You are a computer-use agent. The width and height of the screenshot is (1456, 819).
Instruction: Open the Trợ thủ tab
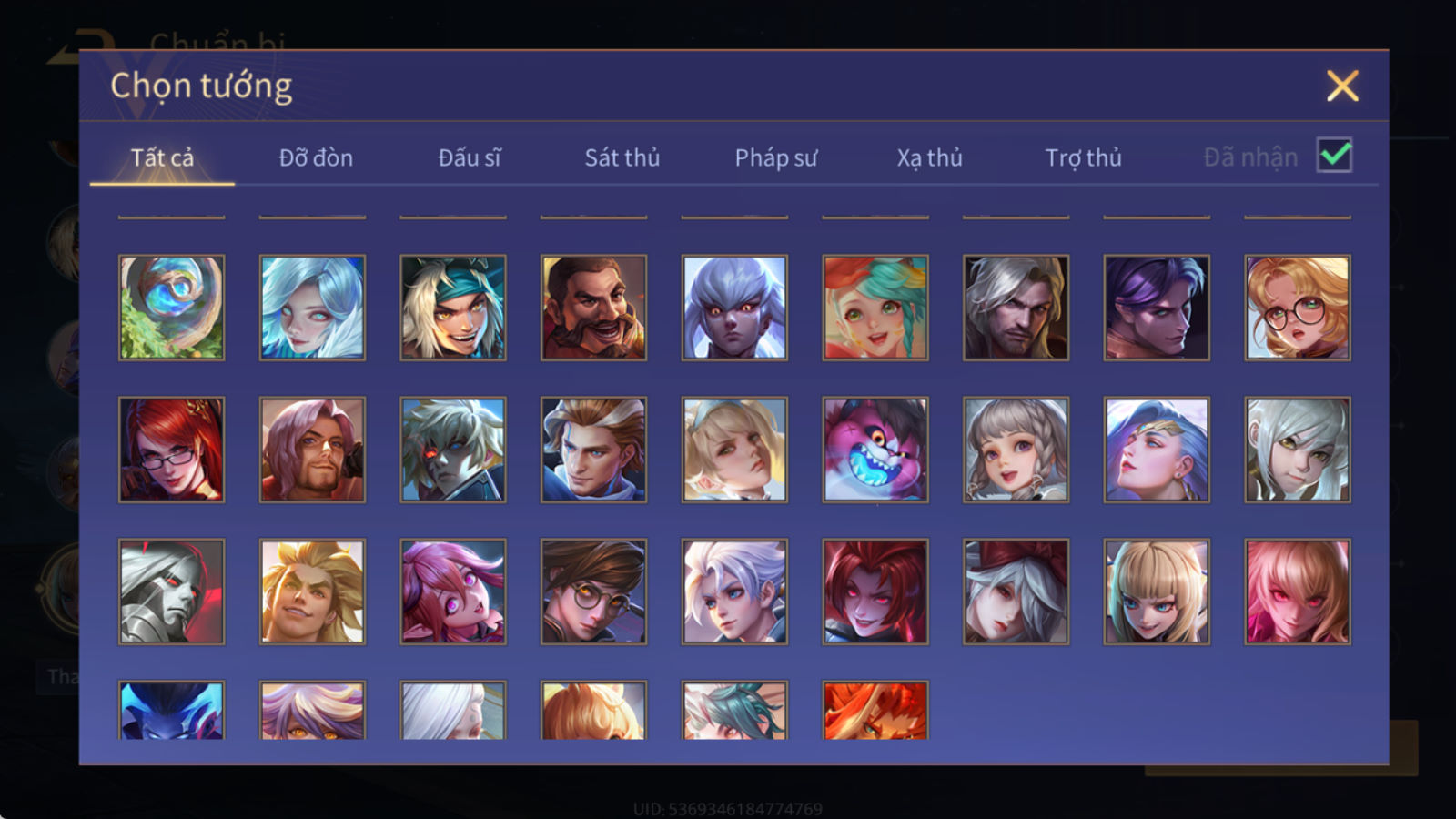click(x=1083, y=157)
